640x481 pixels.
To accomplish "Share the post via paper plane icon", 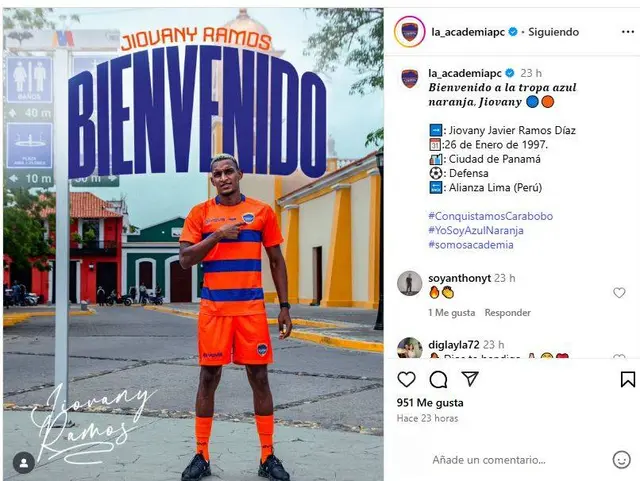I will tap(470, 379).
